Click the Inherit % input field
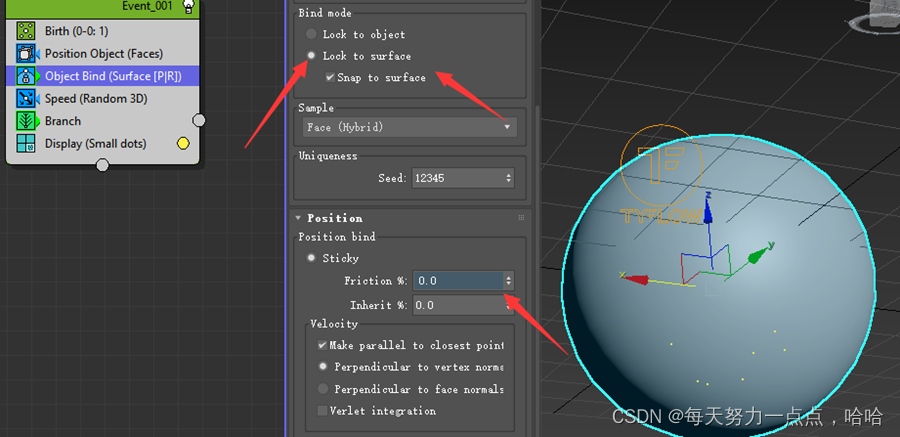 [x=458, y=305]
